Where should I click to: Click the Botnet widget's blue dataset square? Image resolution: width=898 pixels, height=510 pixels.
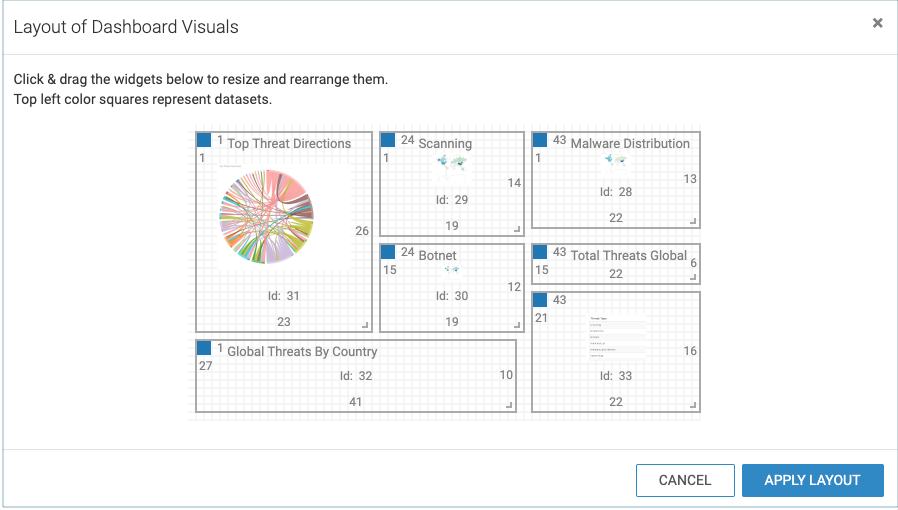[x=388, y=253]
